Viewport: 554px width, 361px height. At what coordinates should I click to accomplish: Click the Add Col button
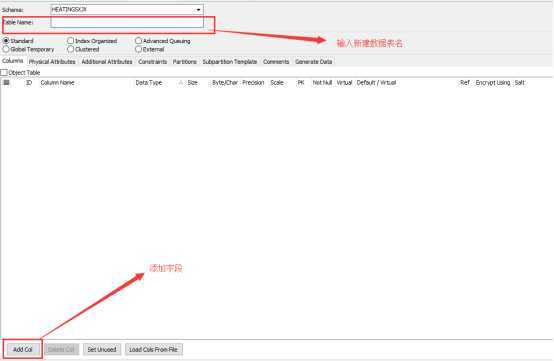pos(23,349)
